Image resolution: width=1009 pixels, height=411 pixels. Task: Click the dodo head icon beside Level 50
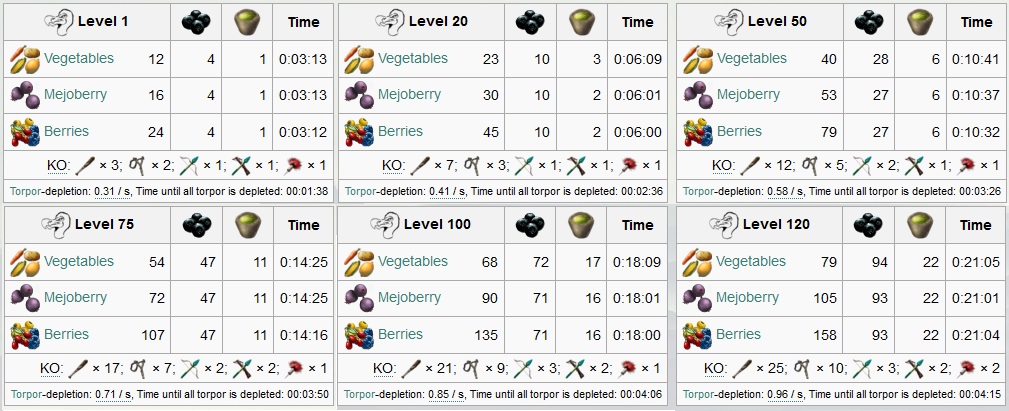tap(728, 23)
